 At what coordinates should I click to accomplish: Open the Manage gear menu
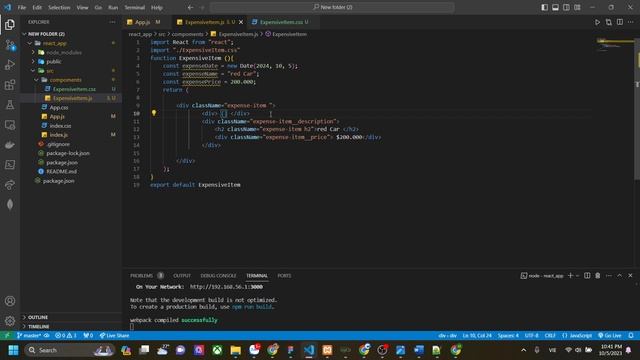[10, 321]
